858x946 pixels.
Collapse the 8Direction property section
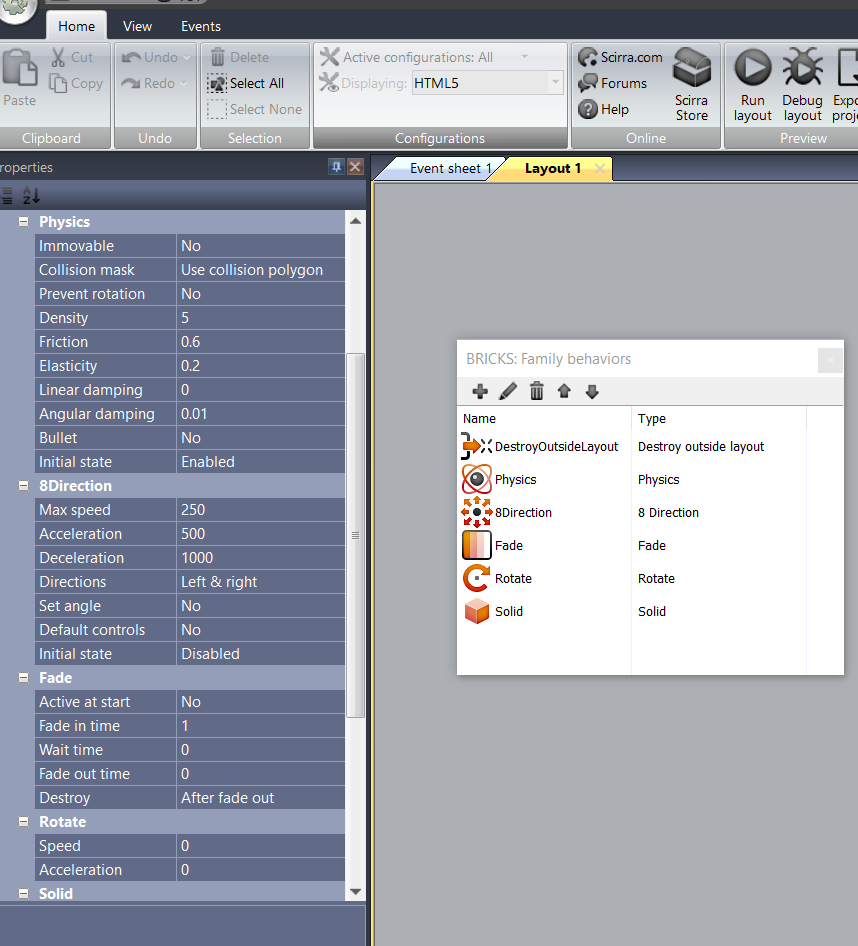click(x=23, y=486)
